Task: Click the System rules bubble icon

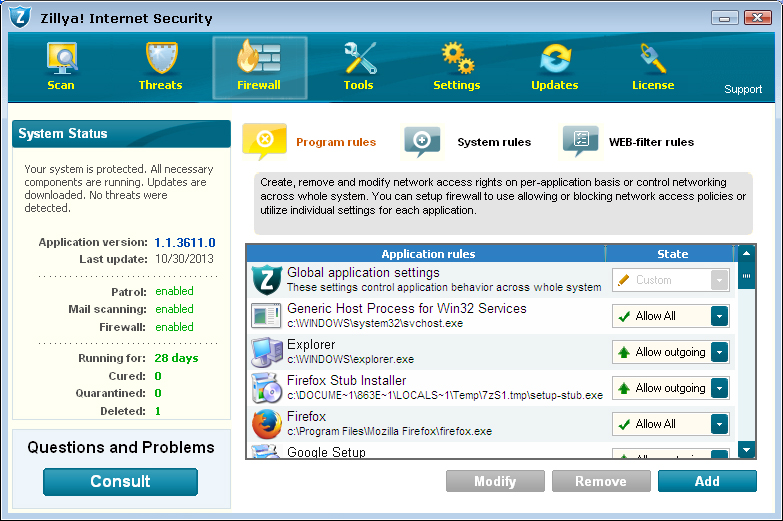Action: point(422,141)
